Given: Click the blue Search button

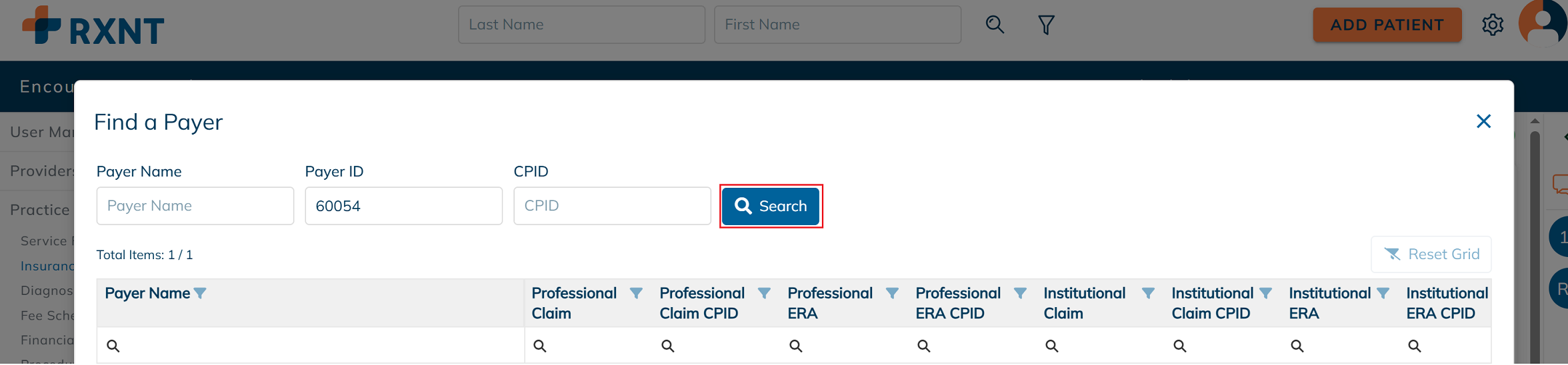Looking at the screenshot, I should coord(771,206).
